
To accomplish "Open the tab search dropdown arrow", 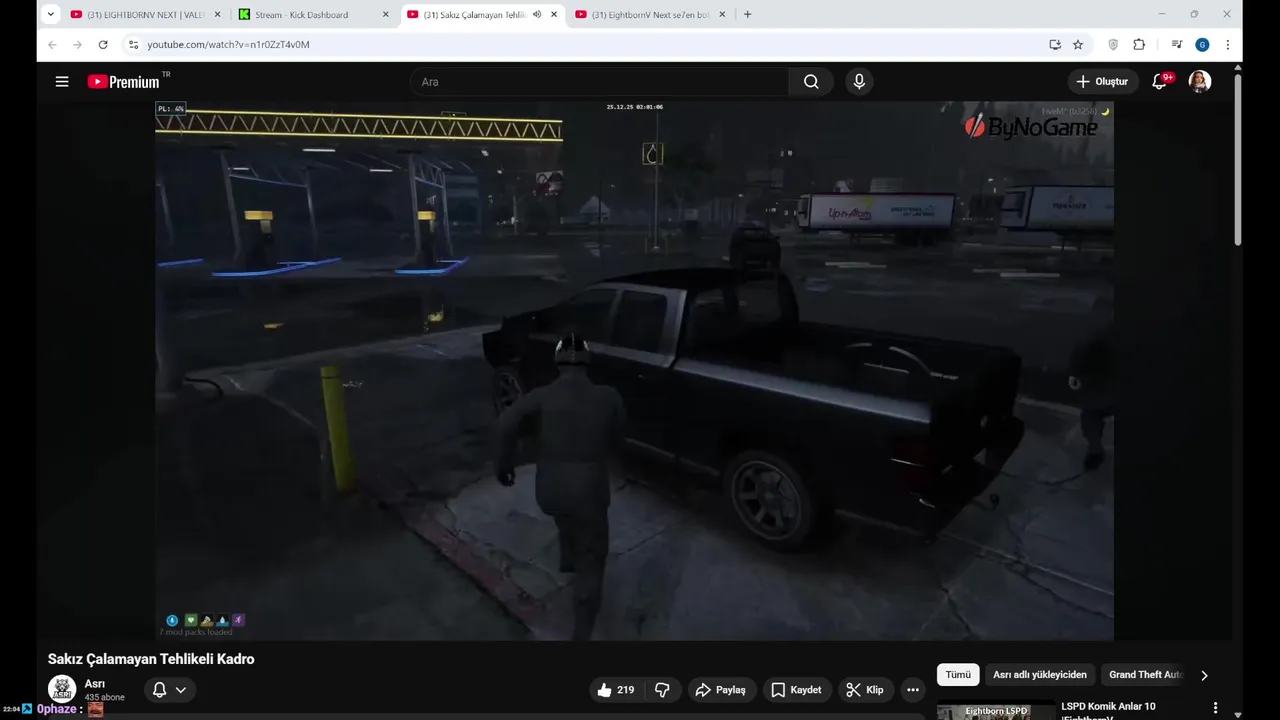I will [51, 14].
